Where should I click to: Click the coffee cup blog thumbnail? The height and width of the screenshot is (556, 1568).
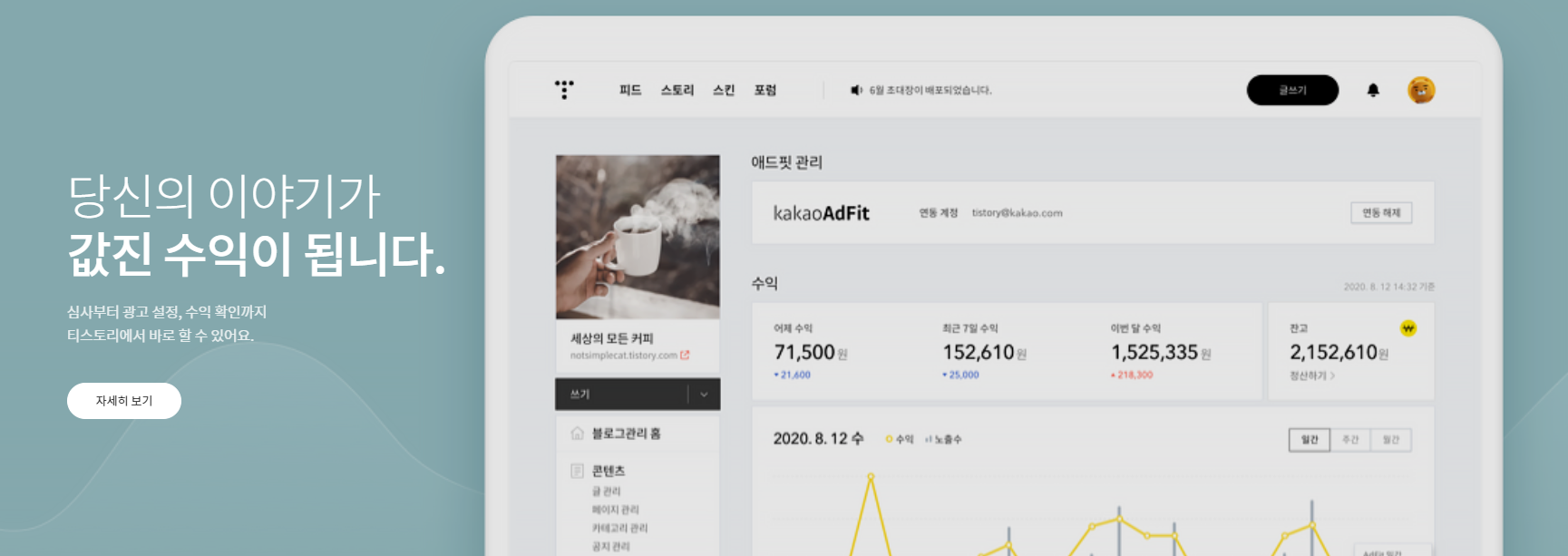click(x=638, y=237)
